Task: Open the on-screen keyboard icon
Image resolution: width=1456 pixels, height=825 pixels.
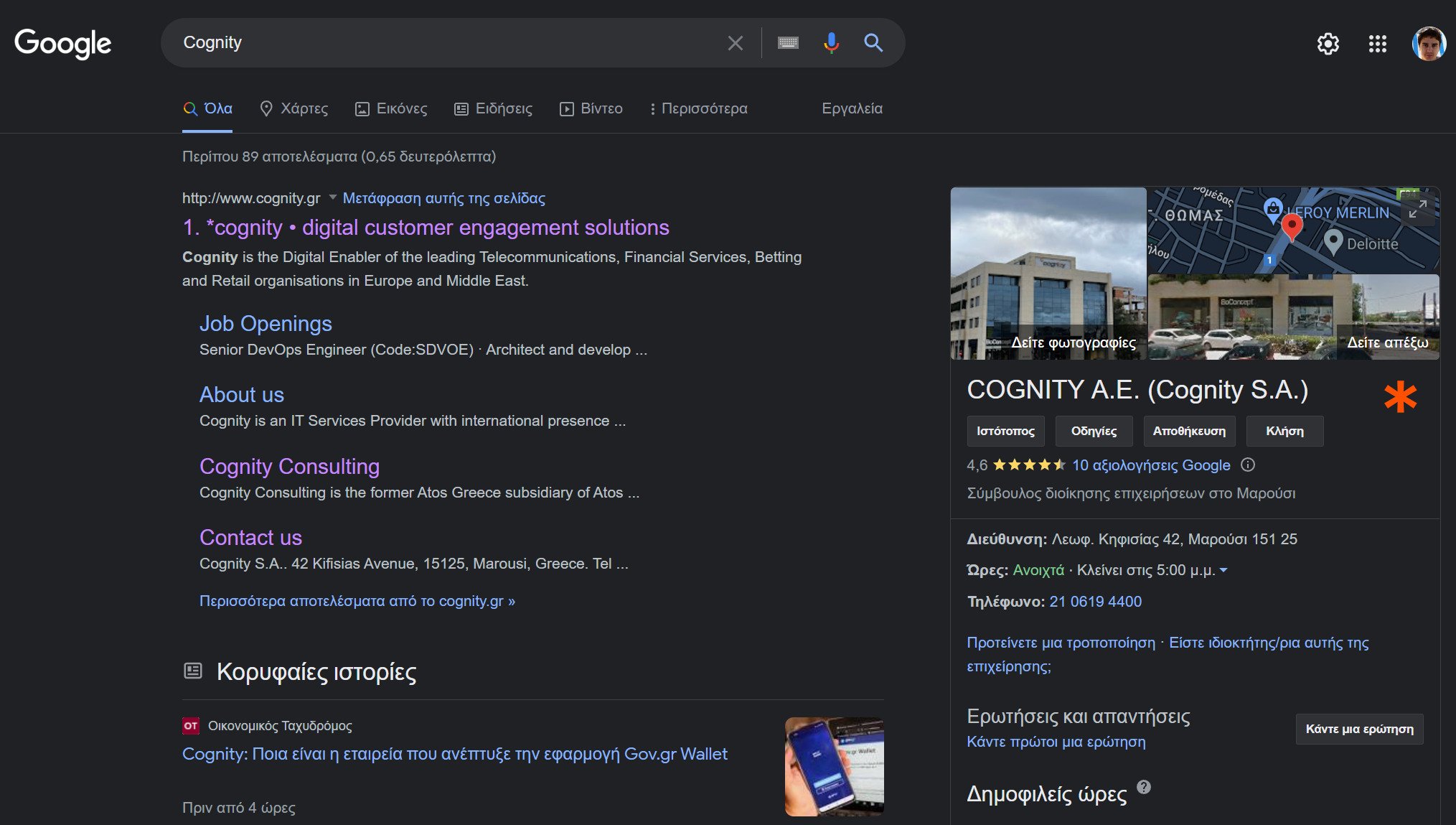Action: [x=788, y=43]
